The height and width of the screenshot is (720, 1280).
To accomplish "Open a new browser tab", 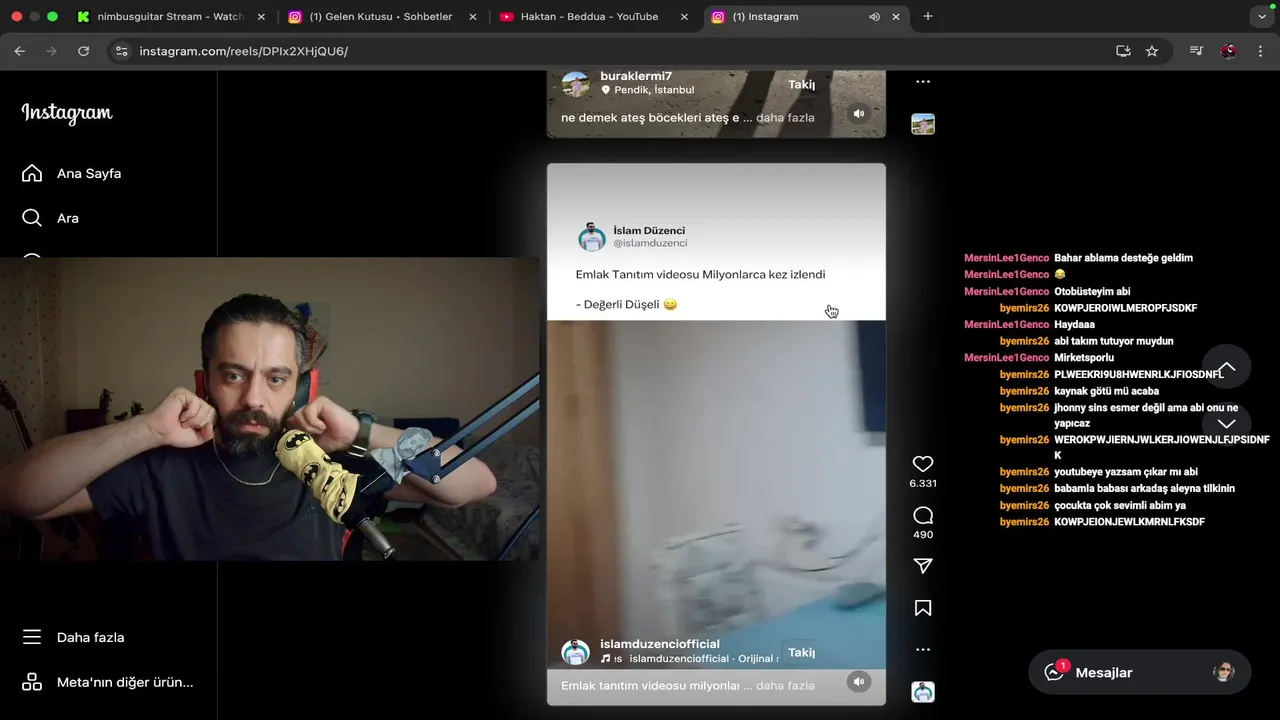I will click(928, 17).
